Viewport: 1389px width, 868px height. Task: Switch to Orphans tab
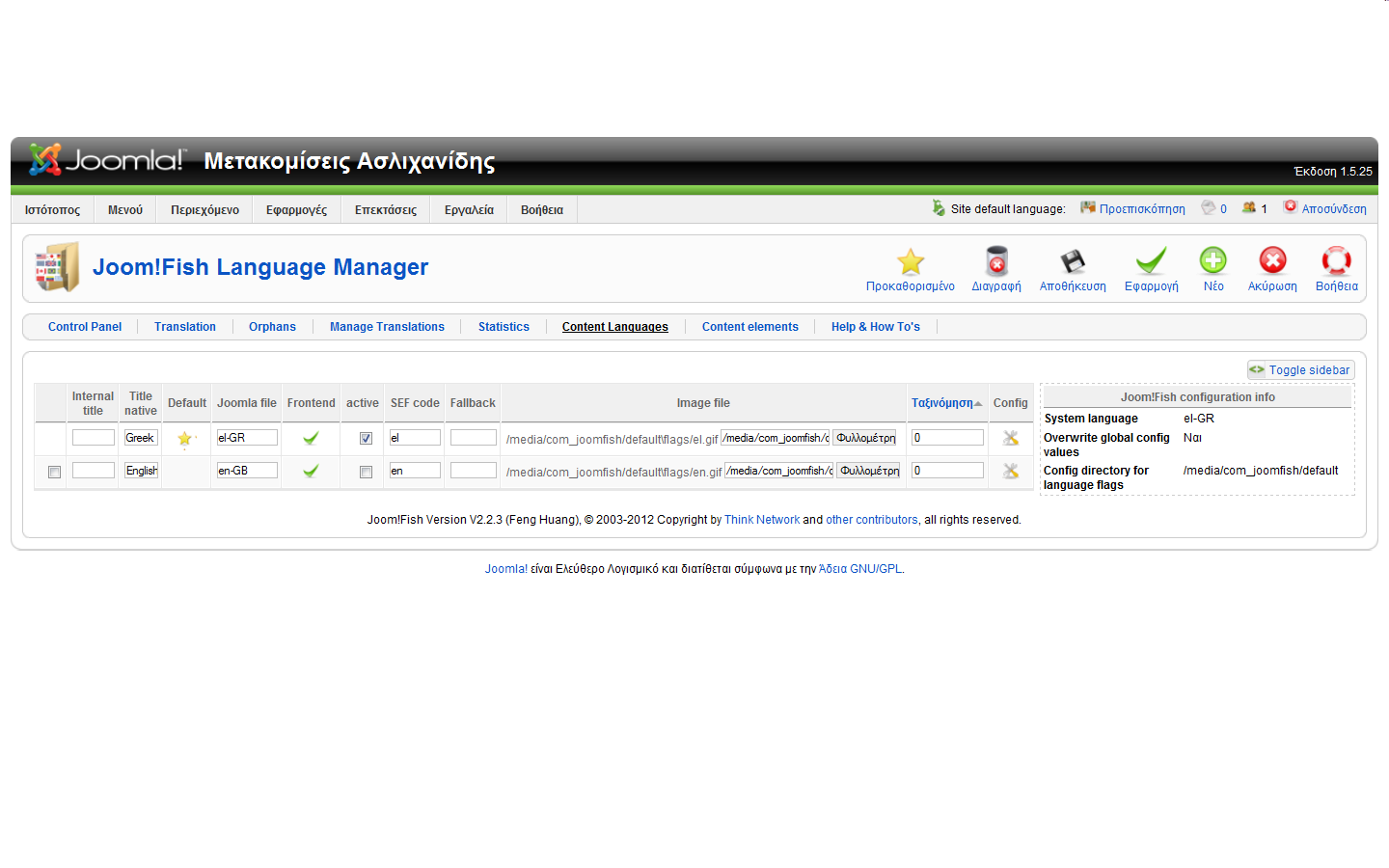point(272,327)
